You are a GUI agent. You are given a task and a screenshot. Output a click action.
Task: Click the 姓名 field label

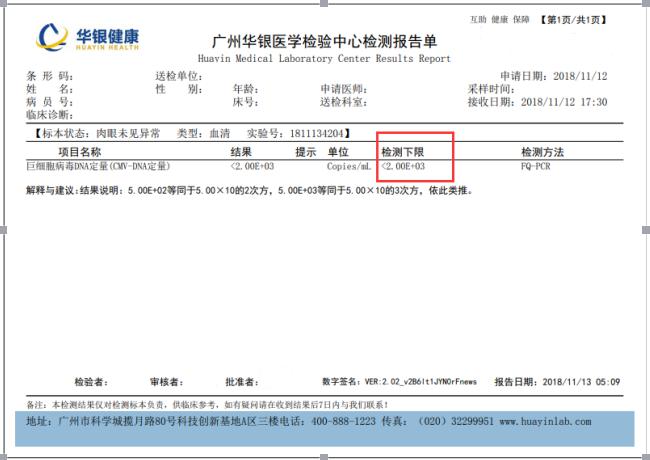pyautogui.click(x=50, y=89)
